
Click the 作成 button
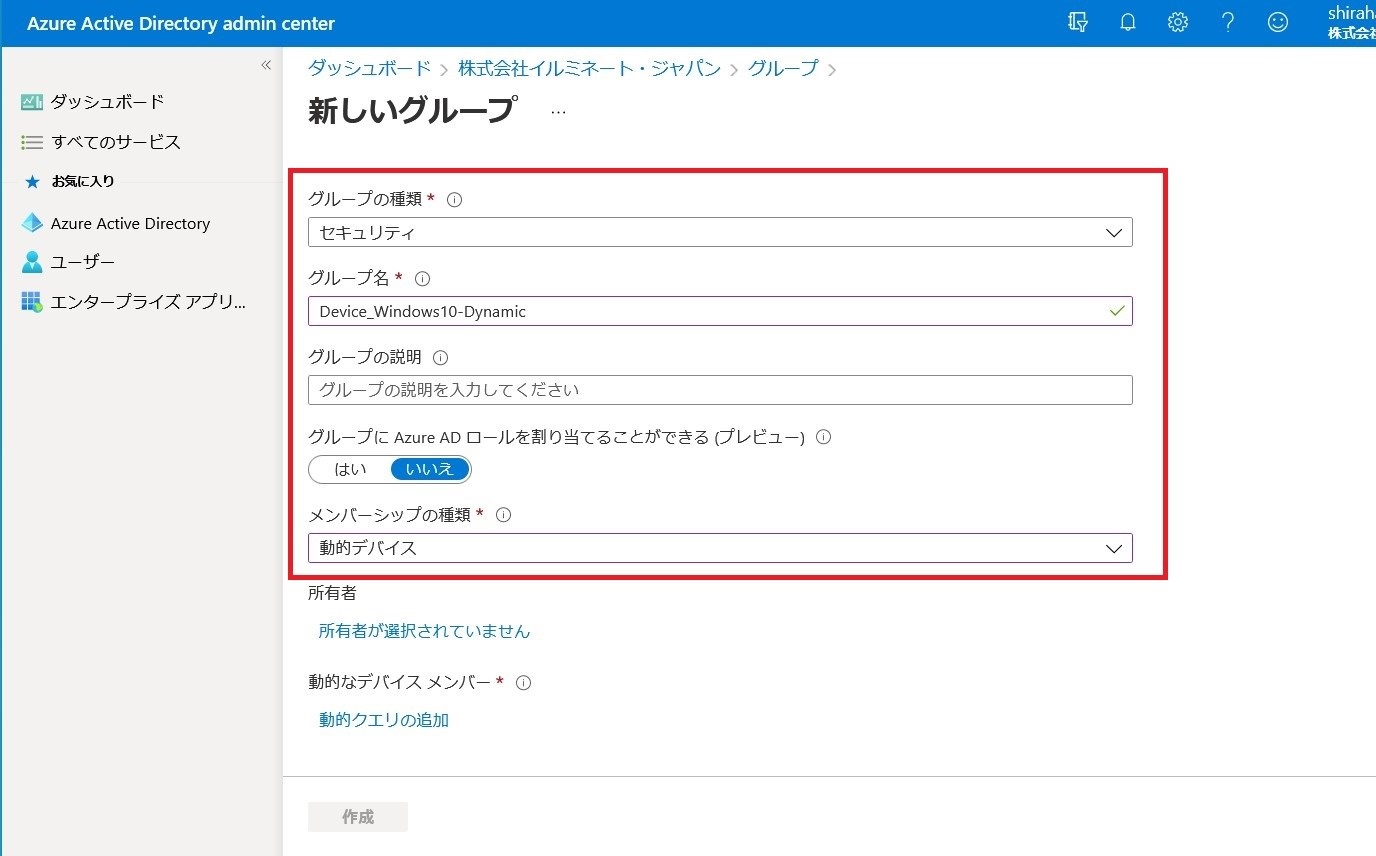[358, 817]
